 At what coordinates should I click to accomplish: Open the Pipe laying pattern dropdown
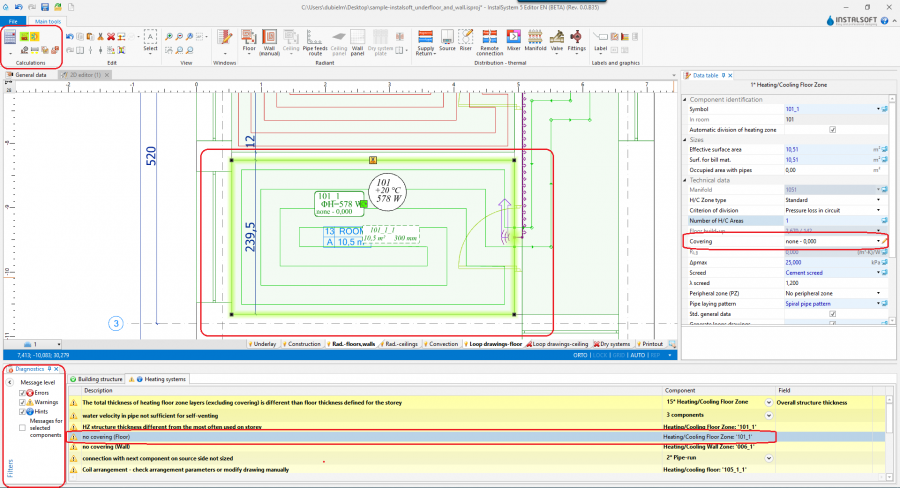879,302
